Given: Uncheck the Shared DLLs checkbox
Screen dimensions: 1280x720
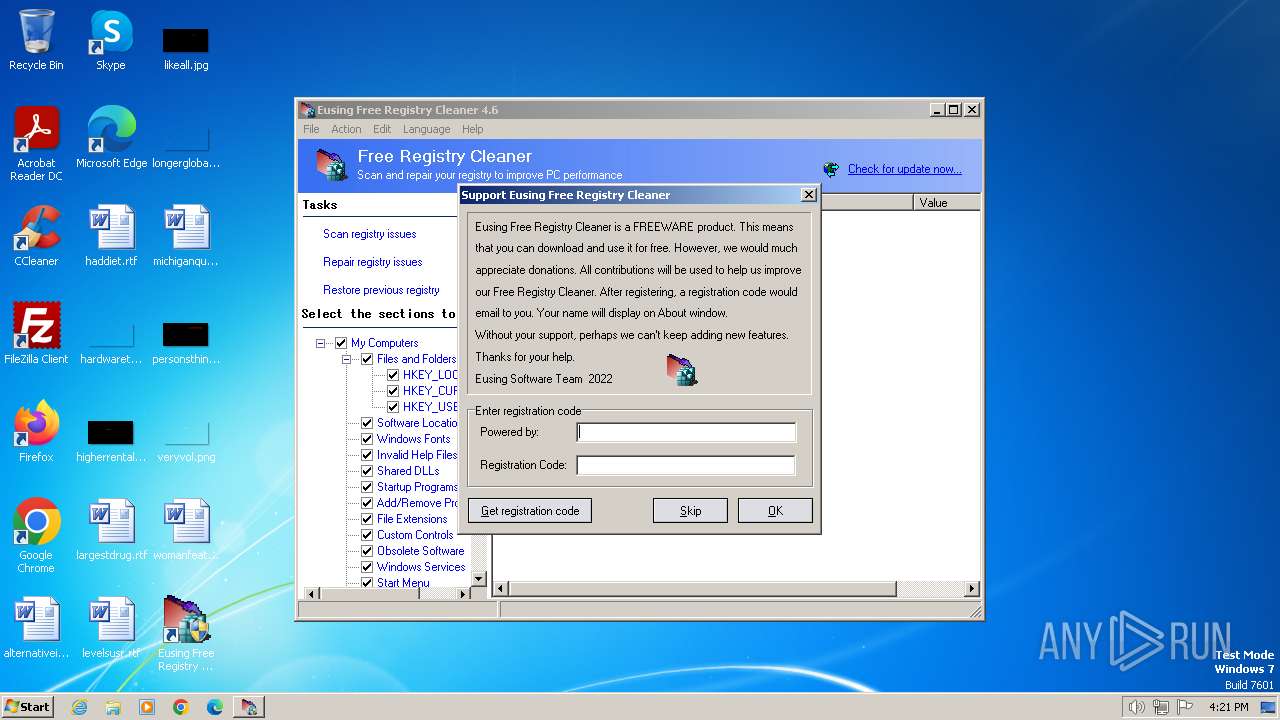Looking at the screenshot, I should [367, 471].
